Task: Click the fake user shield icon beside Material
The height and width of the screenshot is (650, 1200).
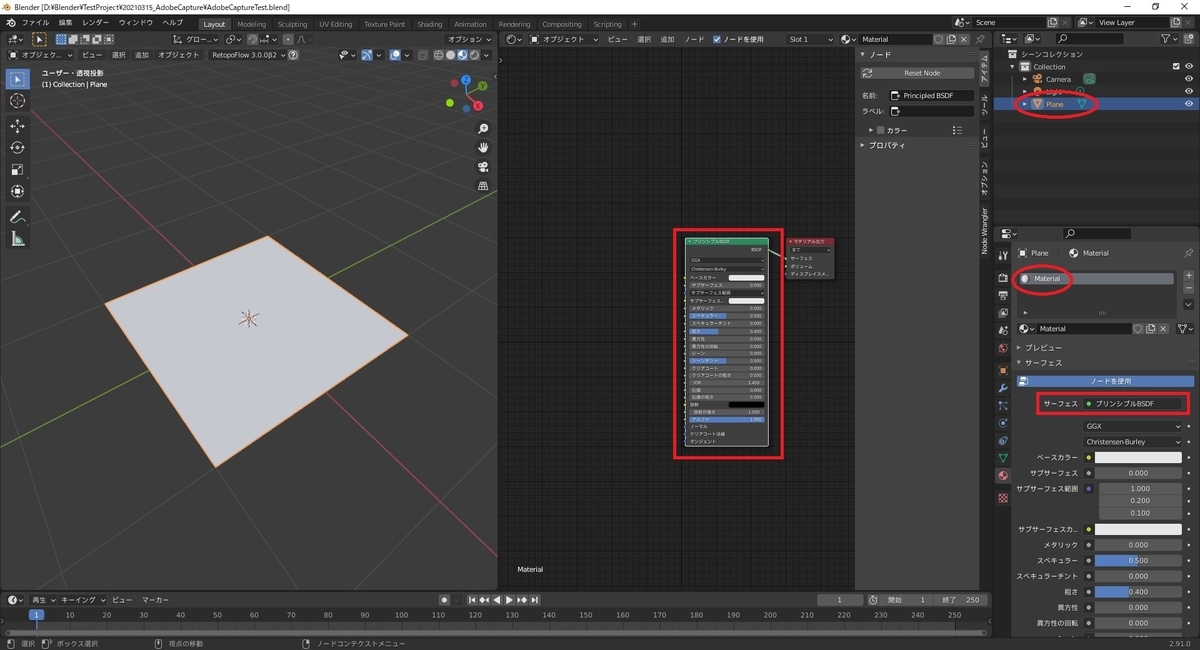Action: 937,39
